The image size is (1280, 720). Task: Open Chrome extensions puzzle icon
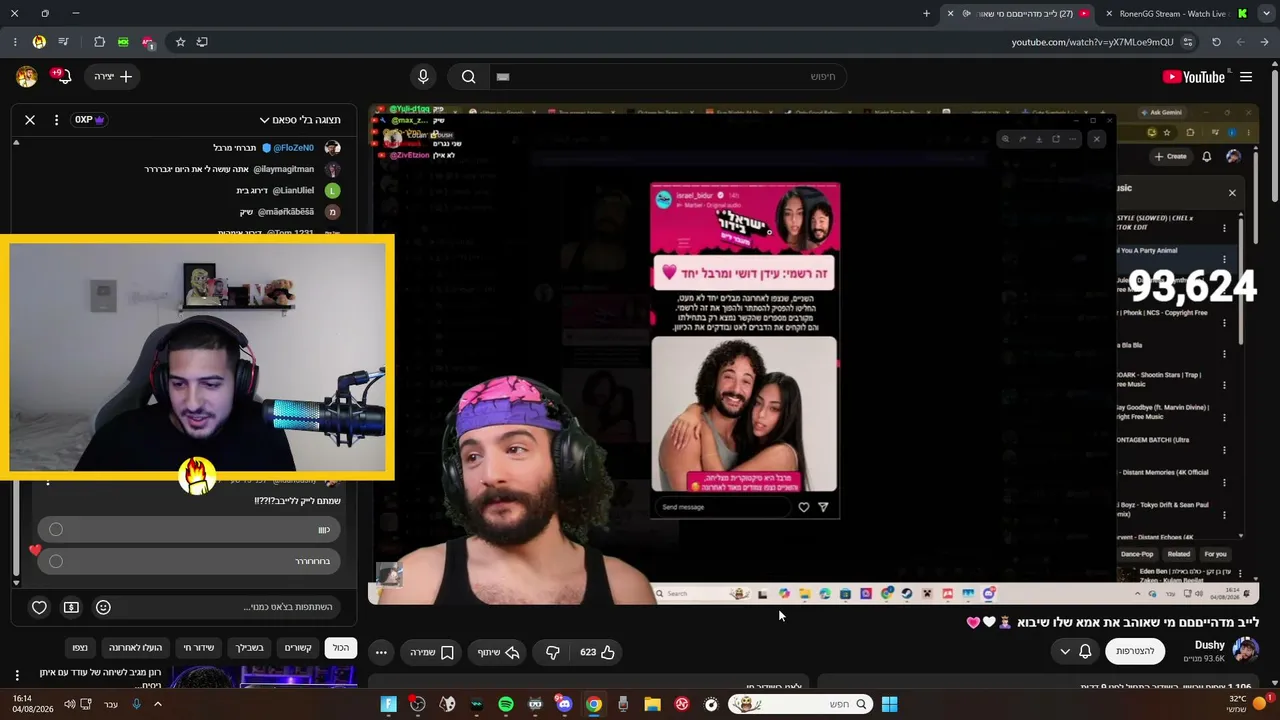[99, 42]
